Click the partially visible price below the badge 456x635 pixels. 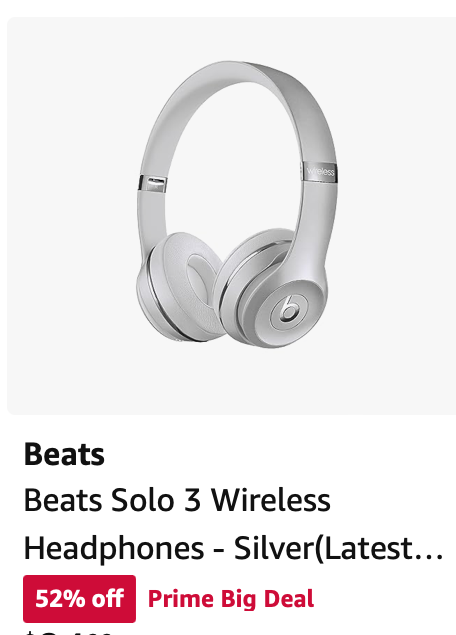point(67,632)
